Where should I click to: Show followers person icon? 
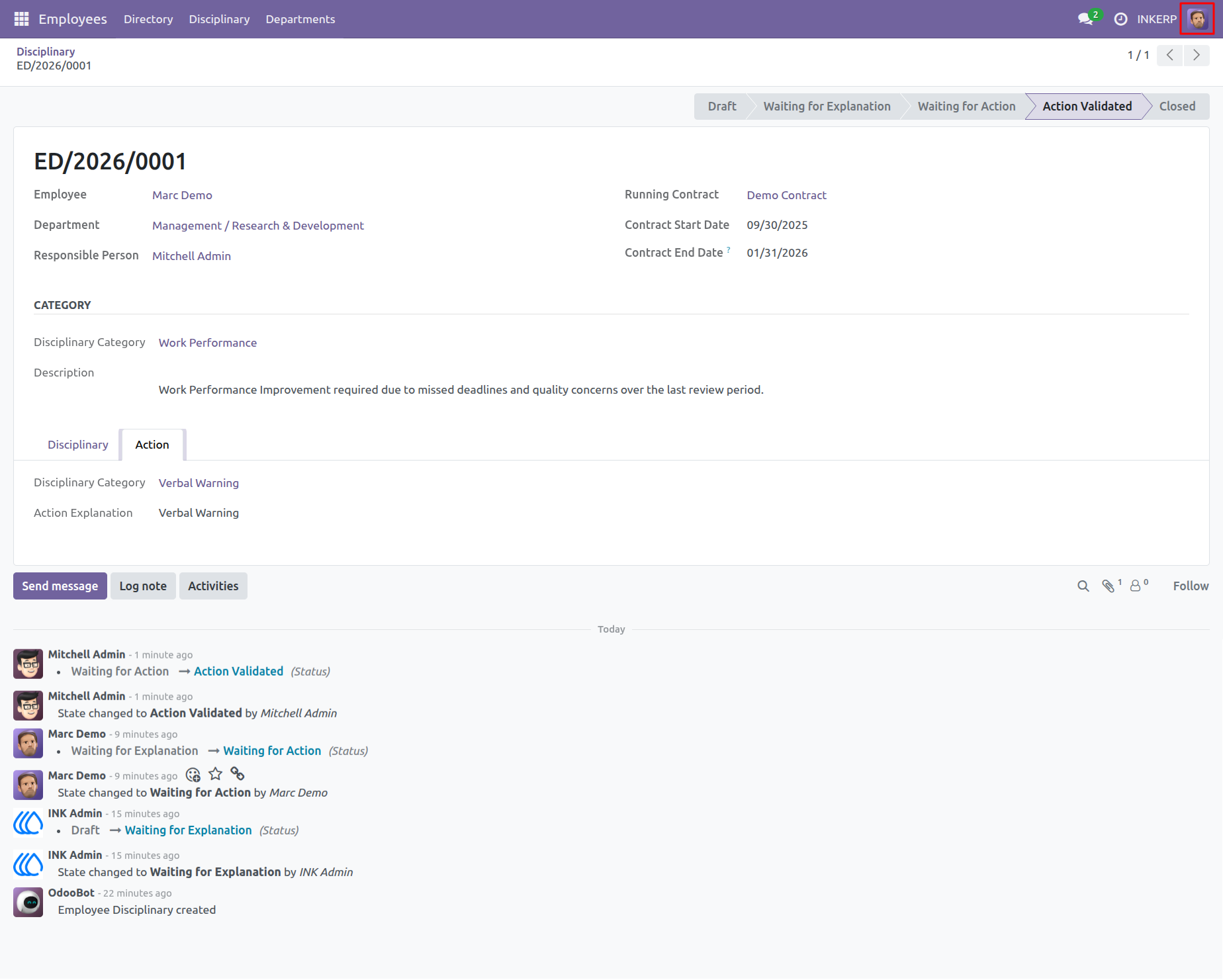click(x=1136, y=586)
